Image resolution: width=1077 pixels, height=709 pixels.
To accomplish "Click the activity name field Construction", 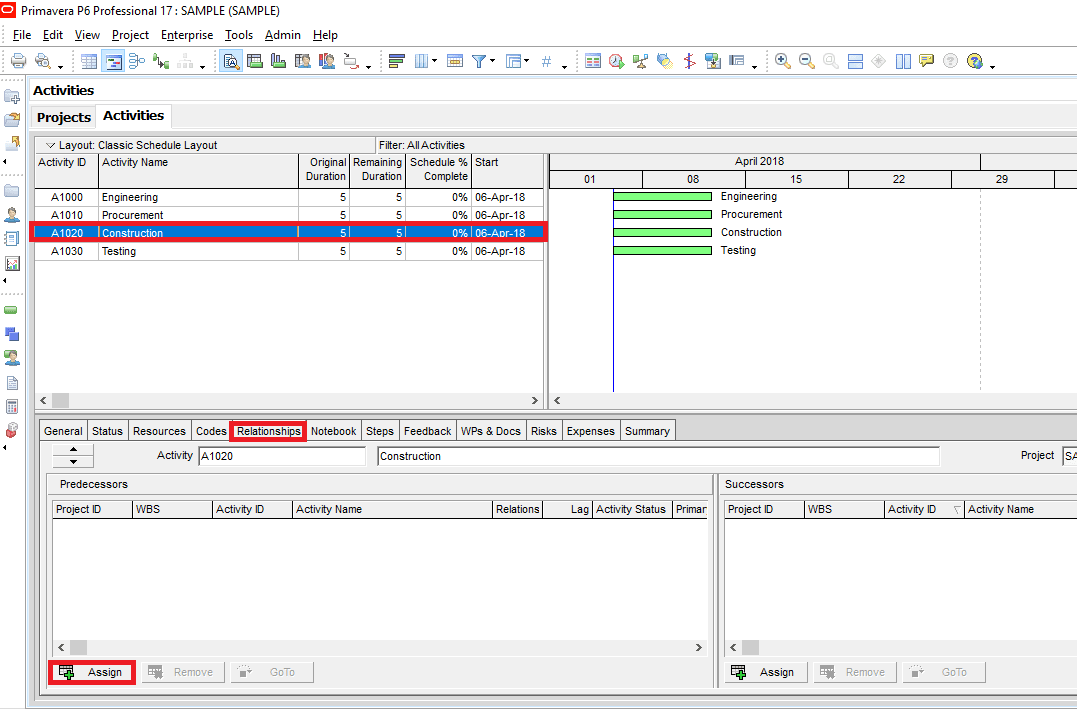I will [x=658, y=456].
